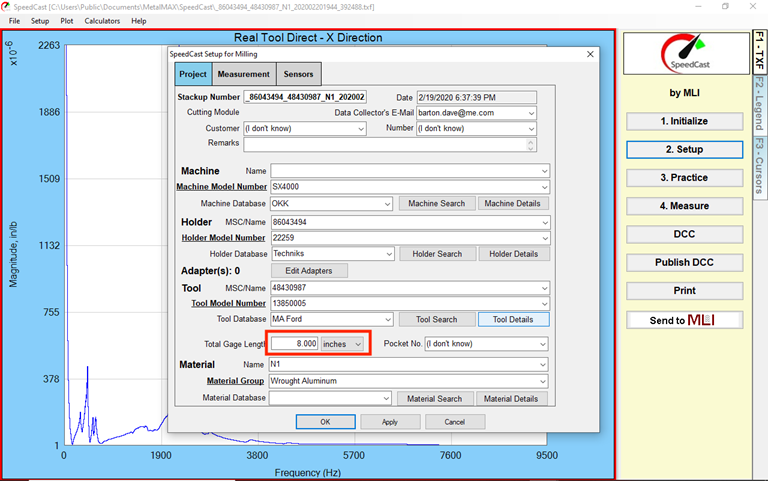Expand the inches unit dropdown
The width and height of the screenshot is (768, 481).
coord(358,344)
